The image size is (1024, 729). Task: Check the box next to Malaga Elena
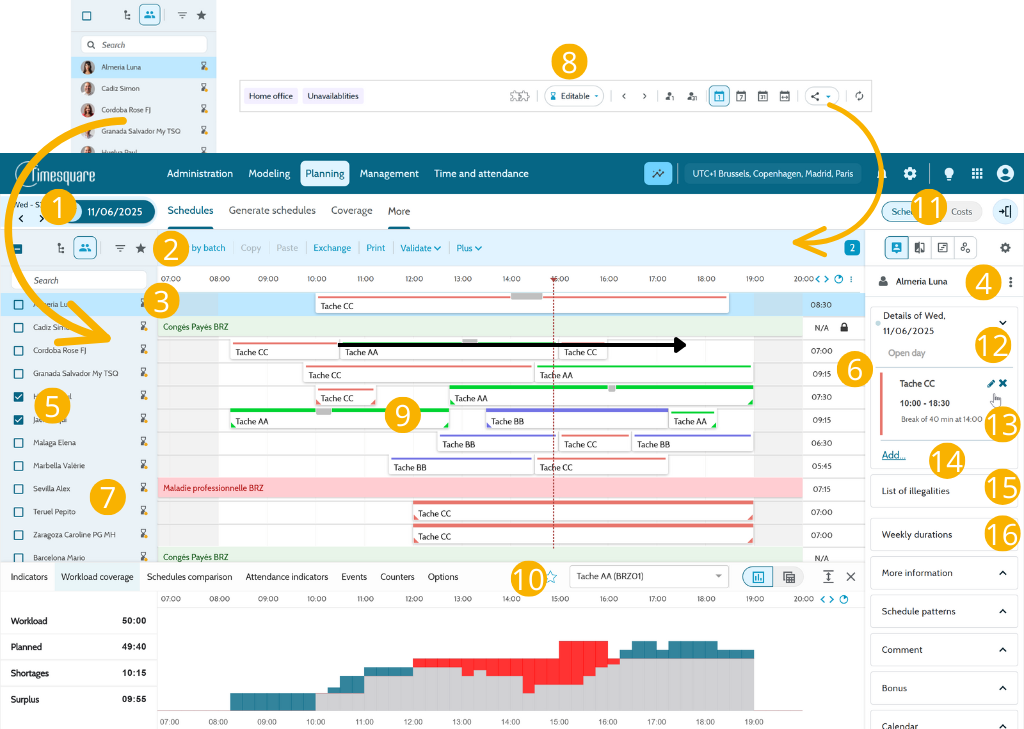19,443
